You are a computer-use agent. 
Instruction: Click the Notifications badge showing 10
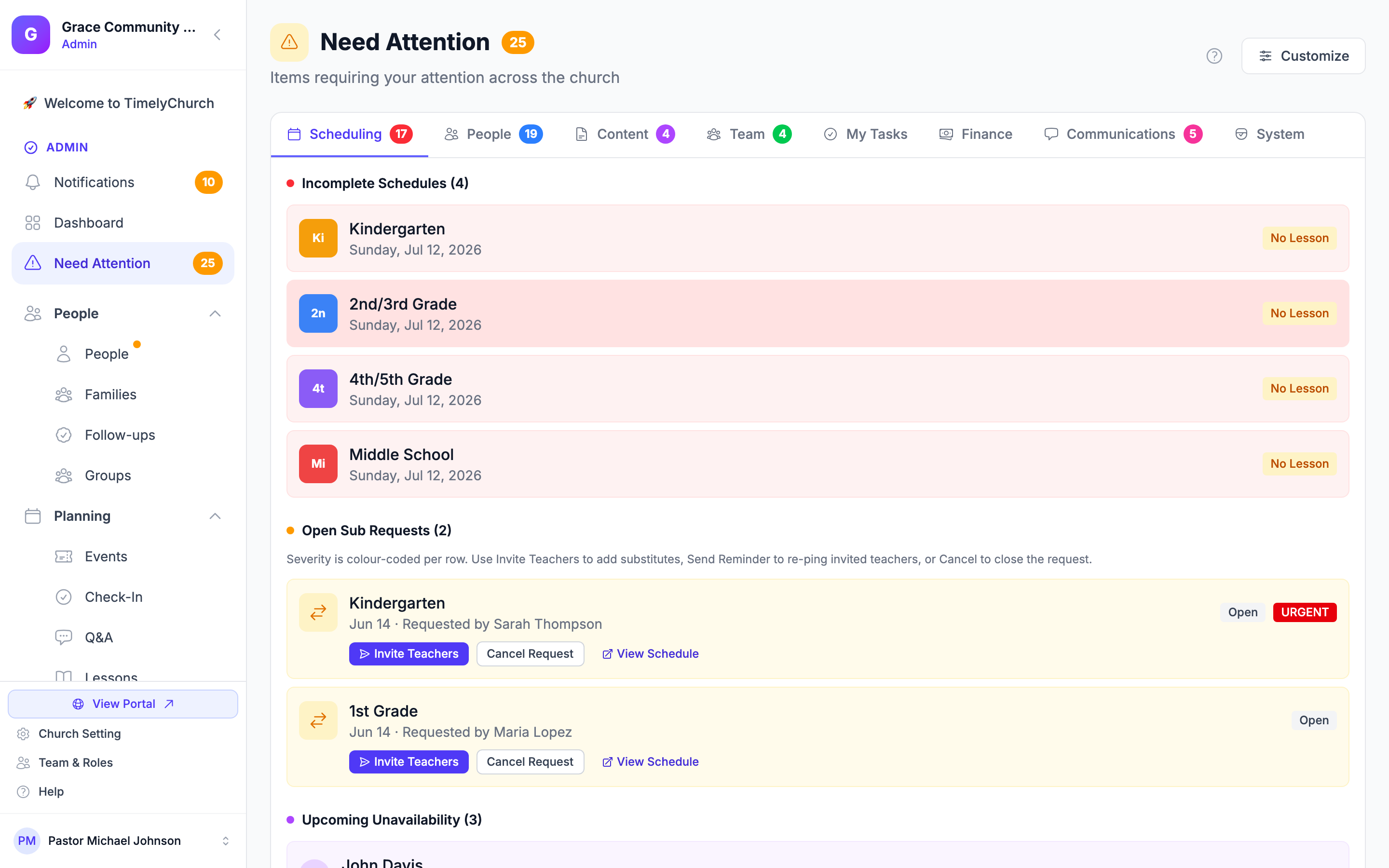[208, 182]
